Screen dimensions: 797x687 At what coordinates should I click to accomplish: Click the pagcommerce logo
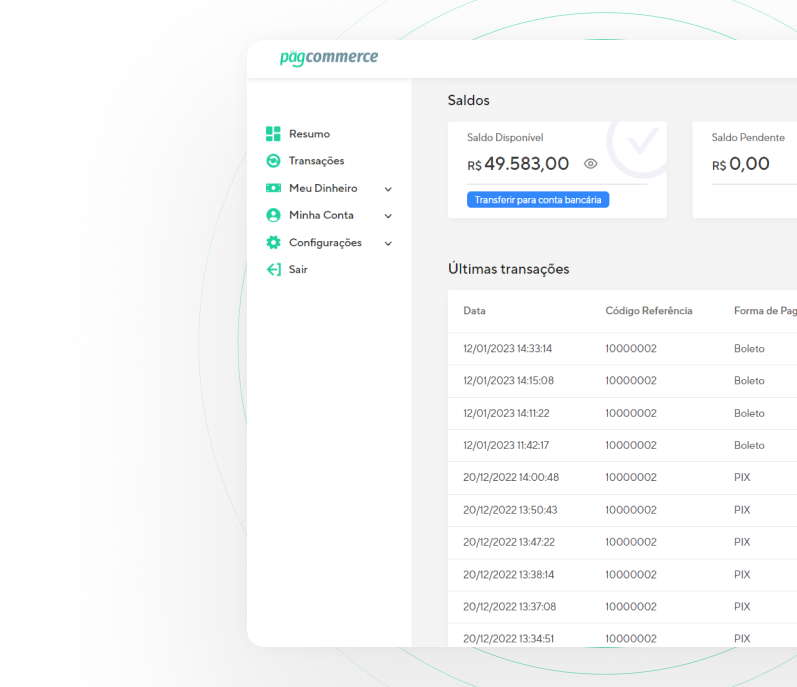(x=328, y=57)
